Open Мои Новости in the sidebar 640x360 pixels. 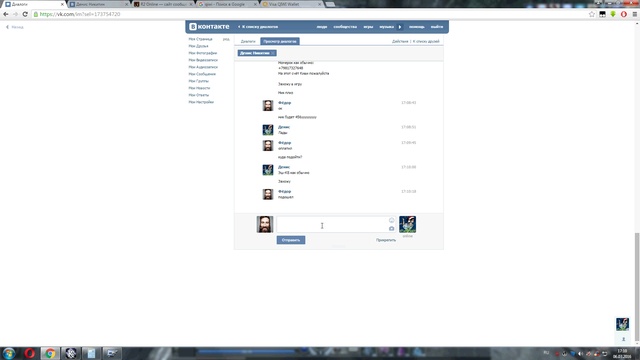pyautogui.click(x=199, y=88)
